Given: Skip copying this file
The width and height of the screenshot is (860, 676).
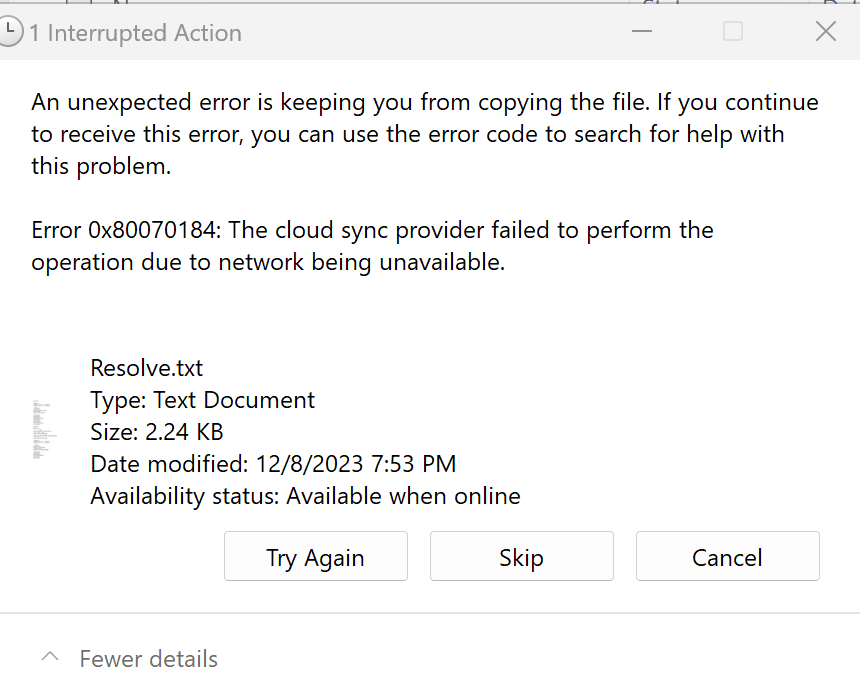Looking at the screenshot, I should pyautogui.click(x=521, y=557).
